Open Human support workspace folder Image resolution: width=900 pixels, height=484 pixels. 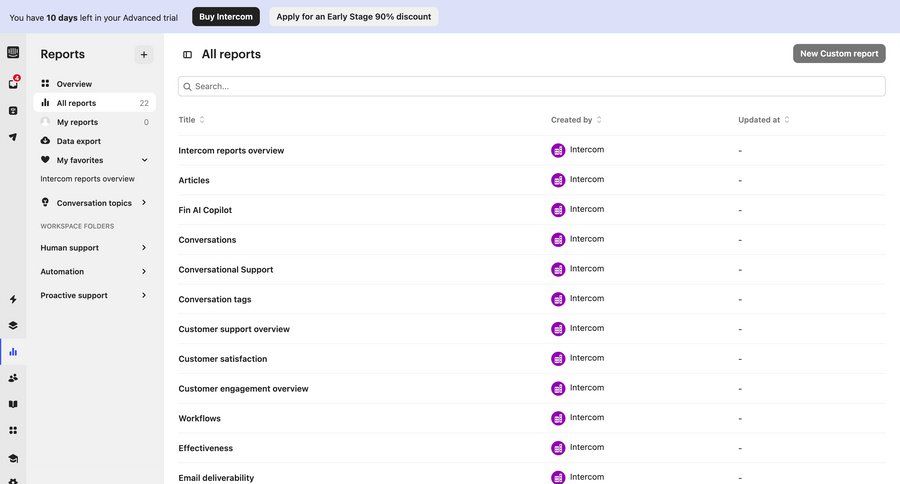tap(69, 247)
